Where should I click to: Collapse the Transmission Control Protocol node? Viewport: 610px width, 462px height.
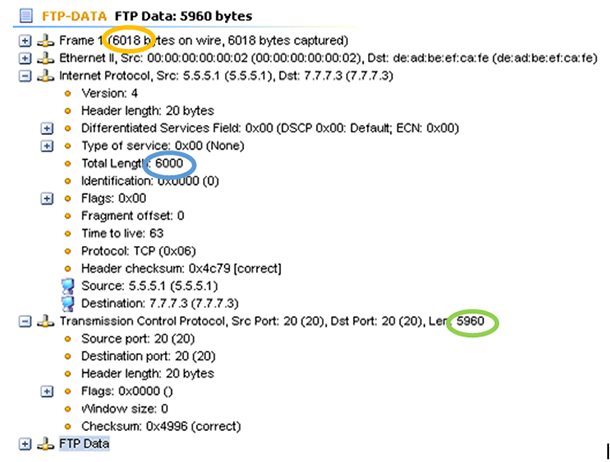[x=24, y=321]
